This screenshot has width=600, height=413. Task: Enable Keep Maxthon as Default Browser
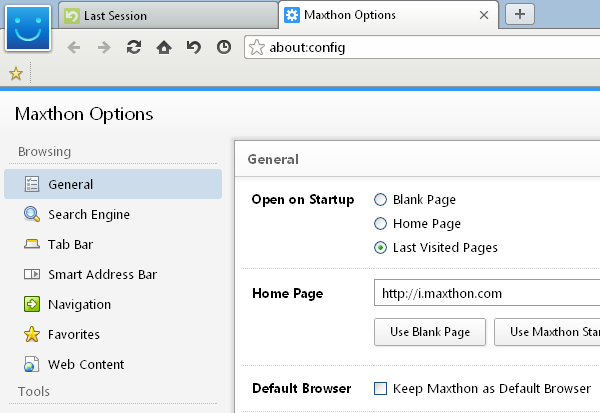pos(380,389)
